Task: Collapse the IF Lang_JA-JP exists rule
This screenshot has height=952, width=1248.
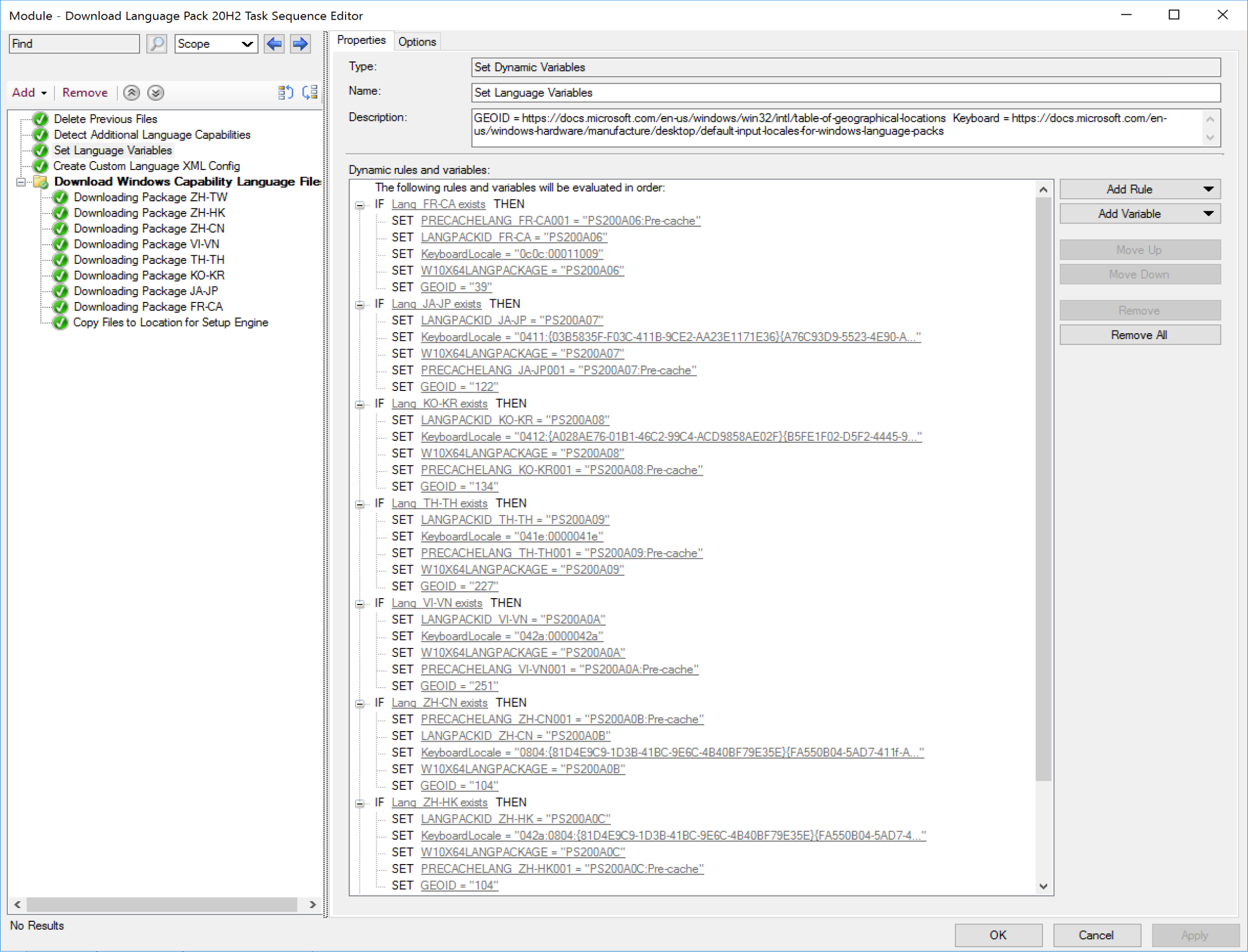Action: pyautogui.click(x=359, y=305)
